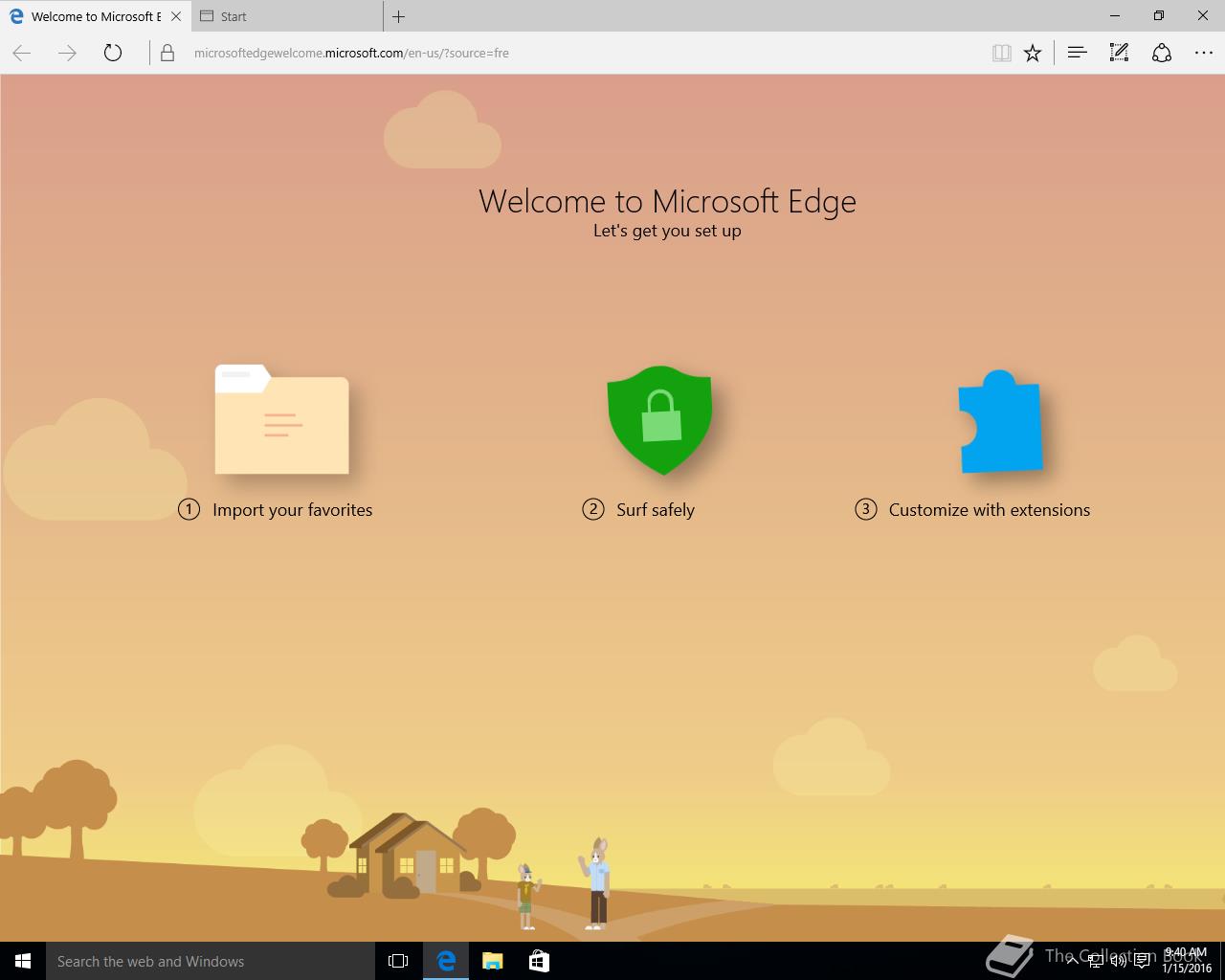Click the green shield lock illustration
This screenshot has height=980, width=1225.
tap(659, 419)
